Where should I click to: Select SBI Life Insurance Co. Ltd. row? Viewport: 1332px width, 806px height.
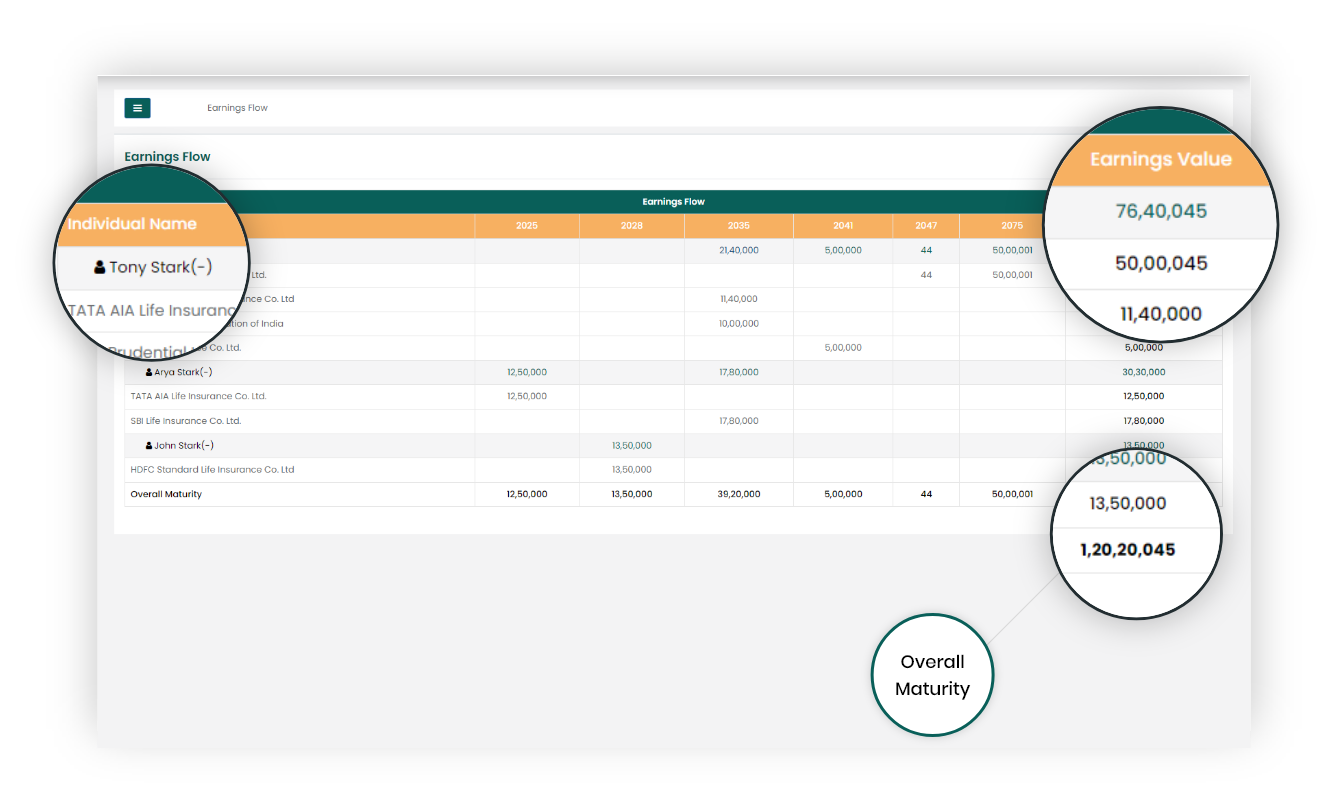pos(186,421)
